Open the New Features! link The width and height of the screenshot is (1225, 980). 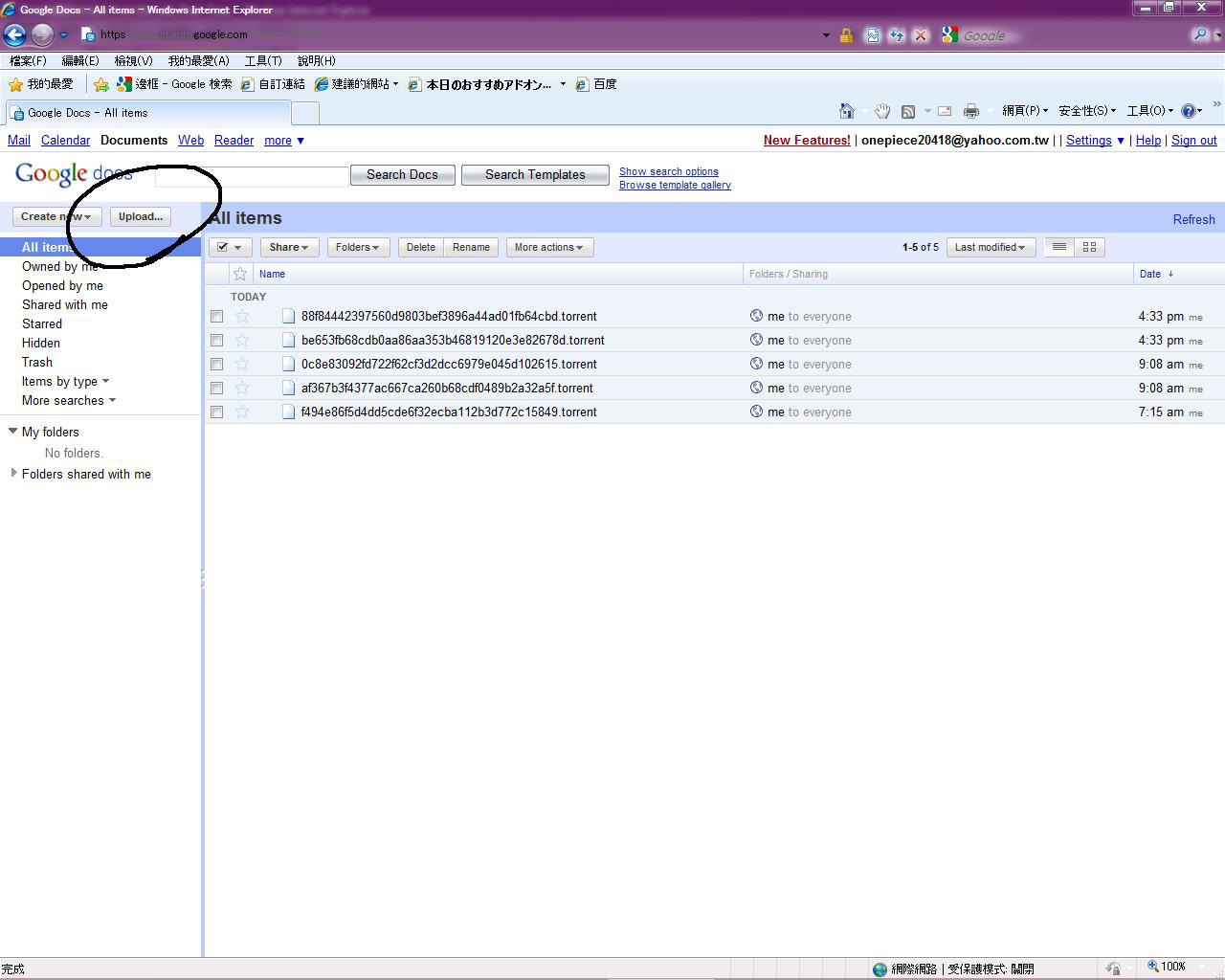click(807, 140)
